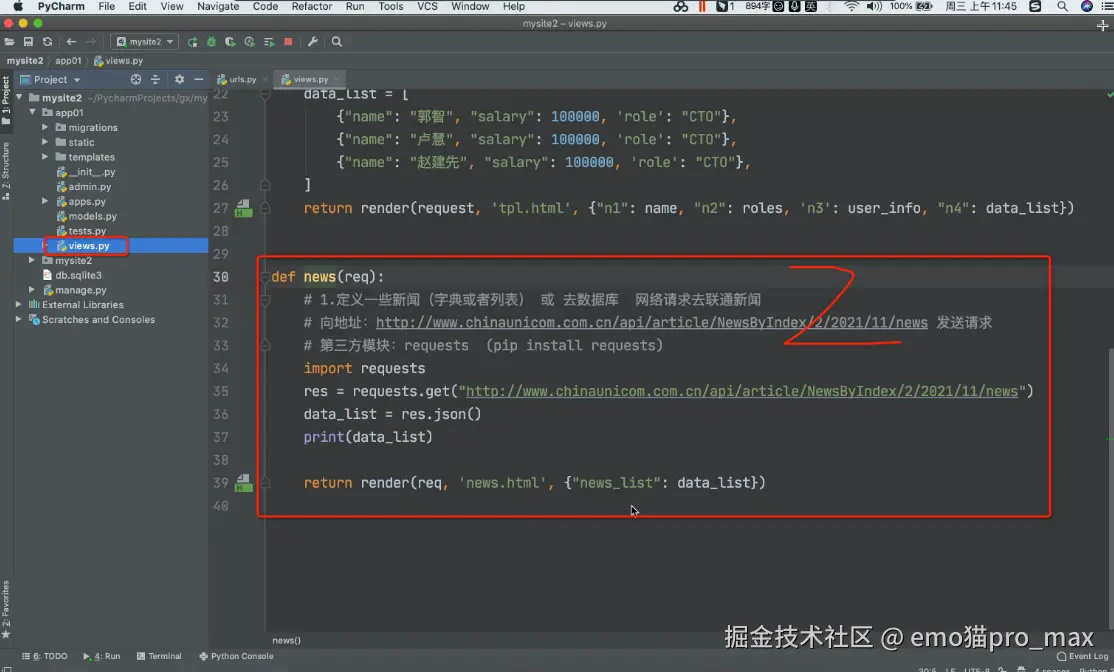Click the concurrency run list icon

click(269, 42)
